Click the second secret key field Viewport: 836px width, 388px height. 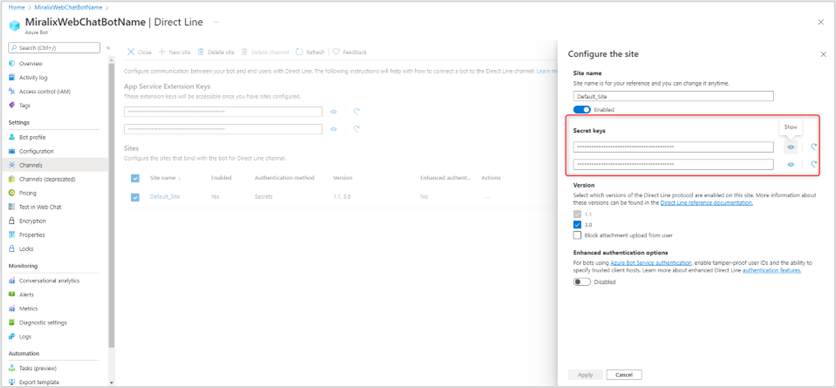tap(673, 164)
